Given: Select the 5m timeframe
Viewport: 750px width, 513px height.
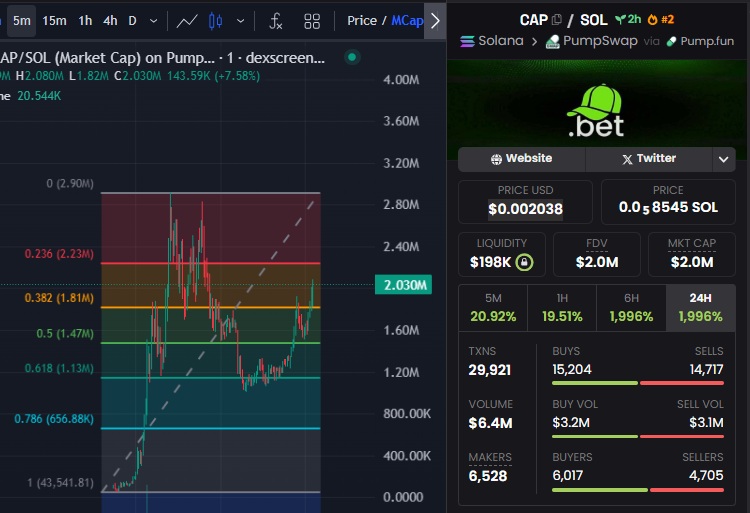Looking at the screenshot, I should pyautogui.click(x=22, y=21).
